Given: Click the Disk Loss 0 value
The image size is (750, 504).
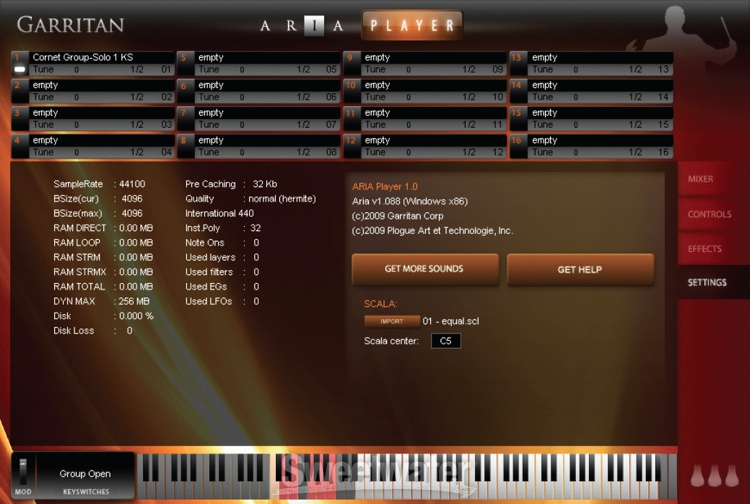Looking at the screenshot, I should 129,331.
